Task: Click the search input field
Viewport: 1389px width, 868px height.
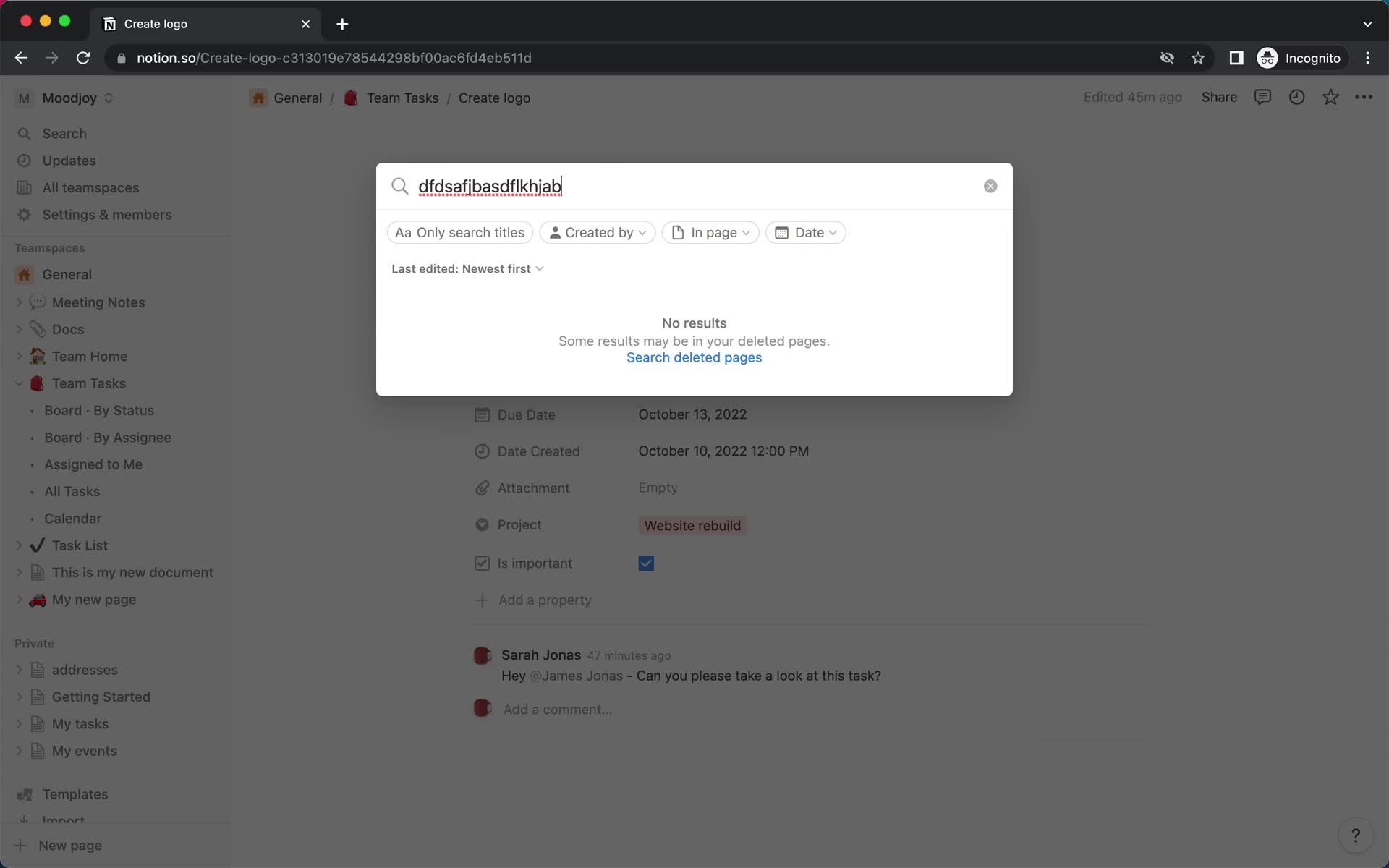Action: [694, 186]
